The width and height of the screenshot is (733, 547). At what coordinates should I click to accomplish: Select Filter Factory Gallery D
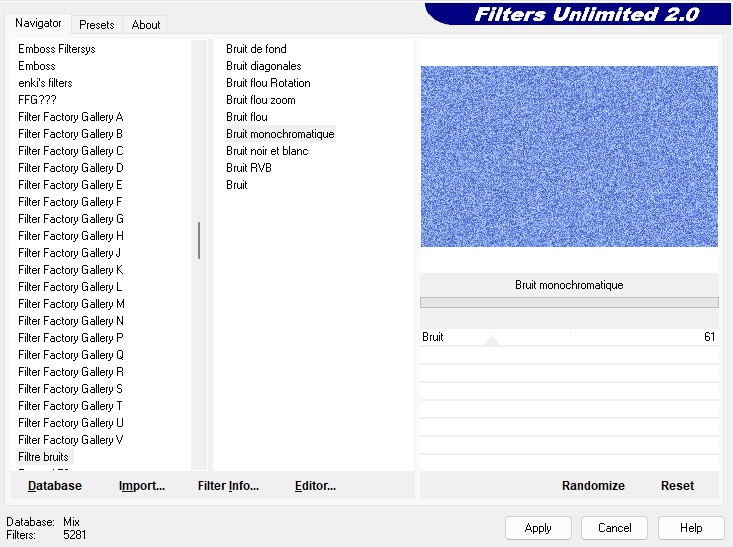pos(71,168)
